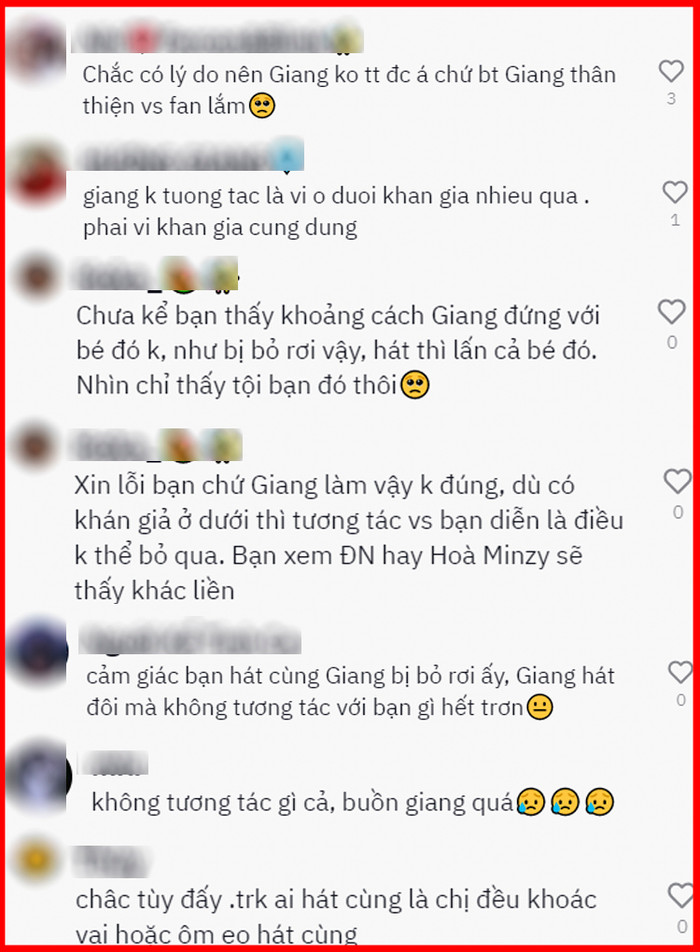Like the comment starting 'chắc tùy đấy'

(680, 896)
